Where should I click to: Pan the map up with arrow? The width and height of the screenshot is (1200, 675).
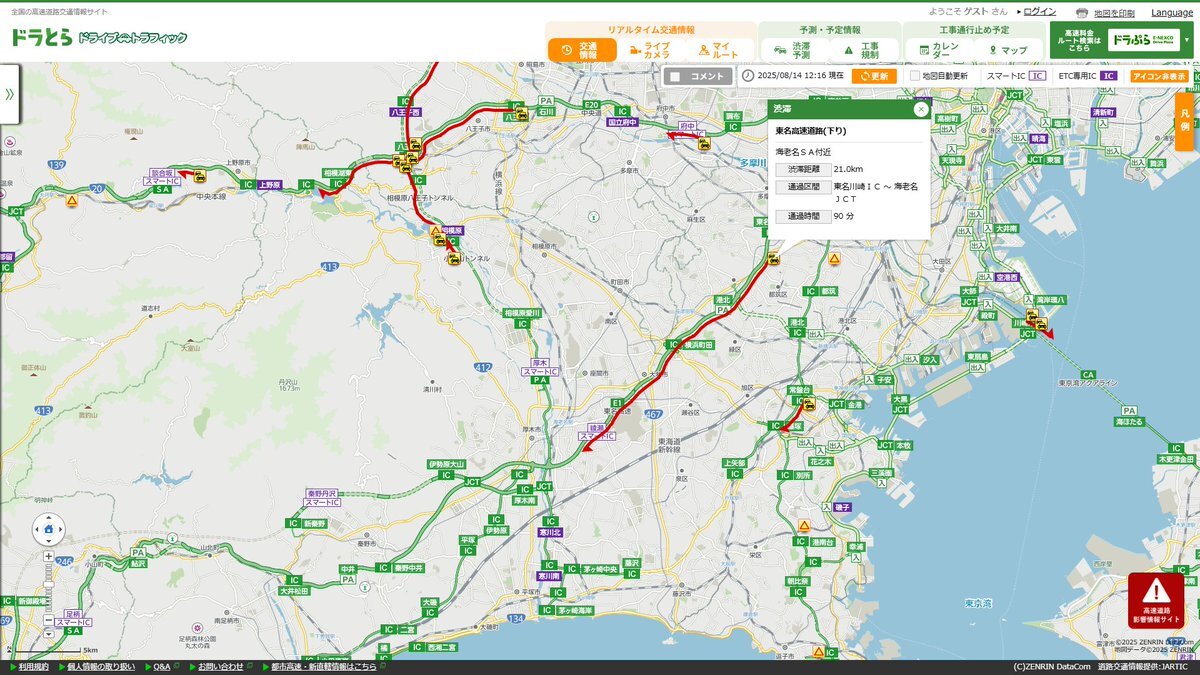48,516
